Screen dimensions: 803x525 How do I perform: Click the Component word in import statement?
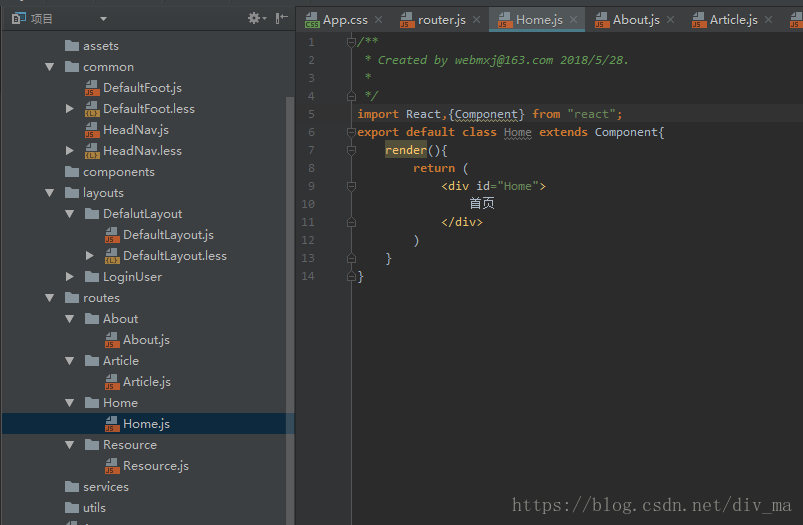click(487, 114)
